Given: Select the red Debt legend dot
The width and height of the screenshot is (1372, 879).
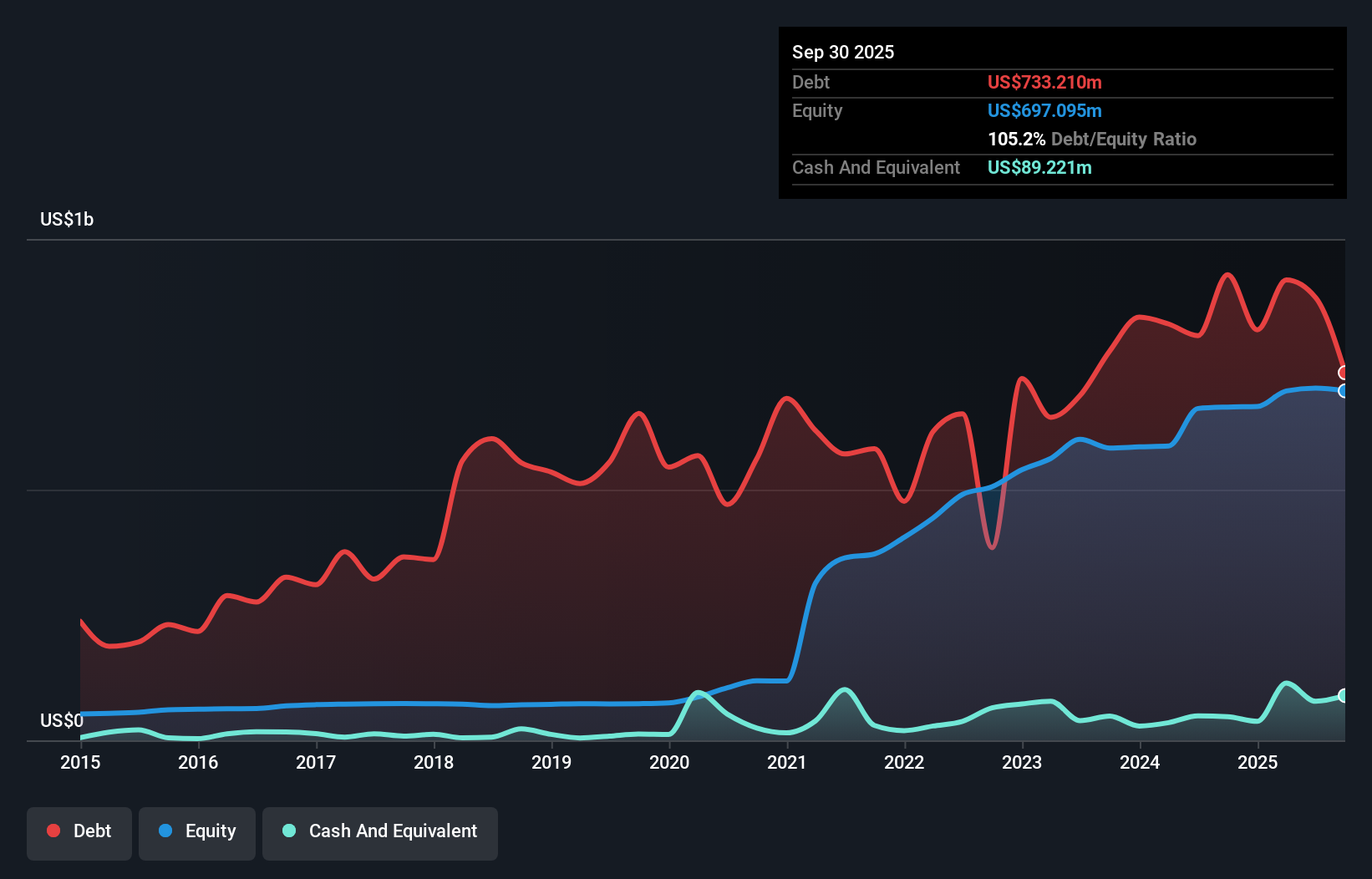Looking at the screenshot, I should [53, 831].
